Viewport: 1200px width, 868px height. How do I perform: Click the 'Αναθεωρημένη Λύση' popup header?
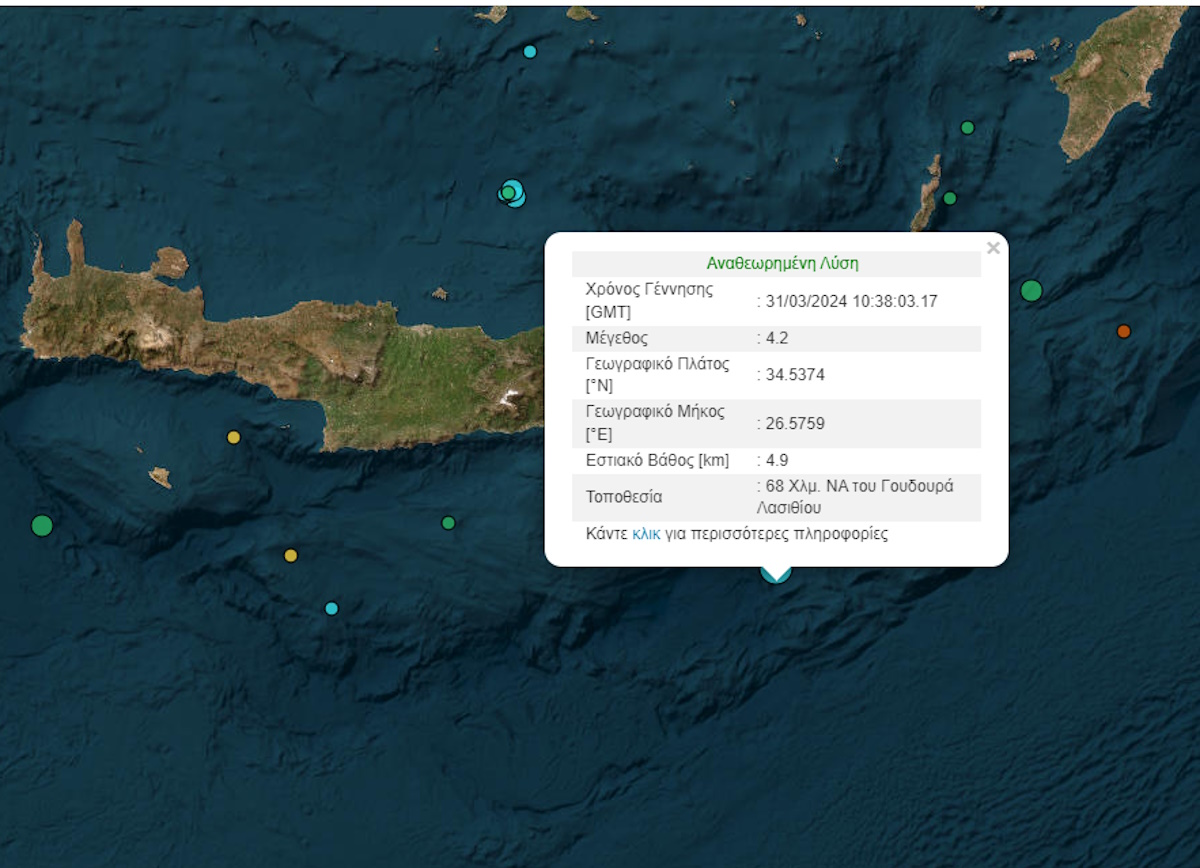783,264
